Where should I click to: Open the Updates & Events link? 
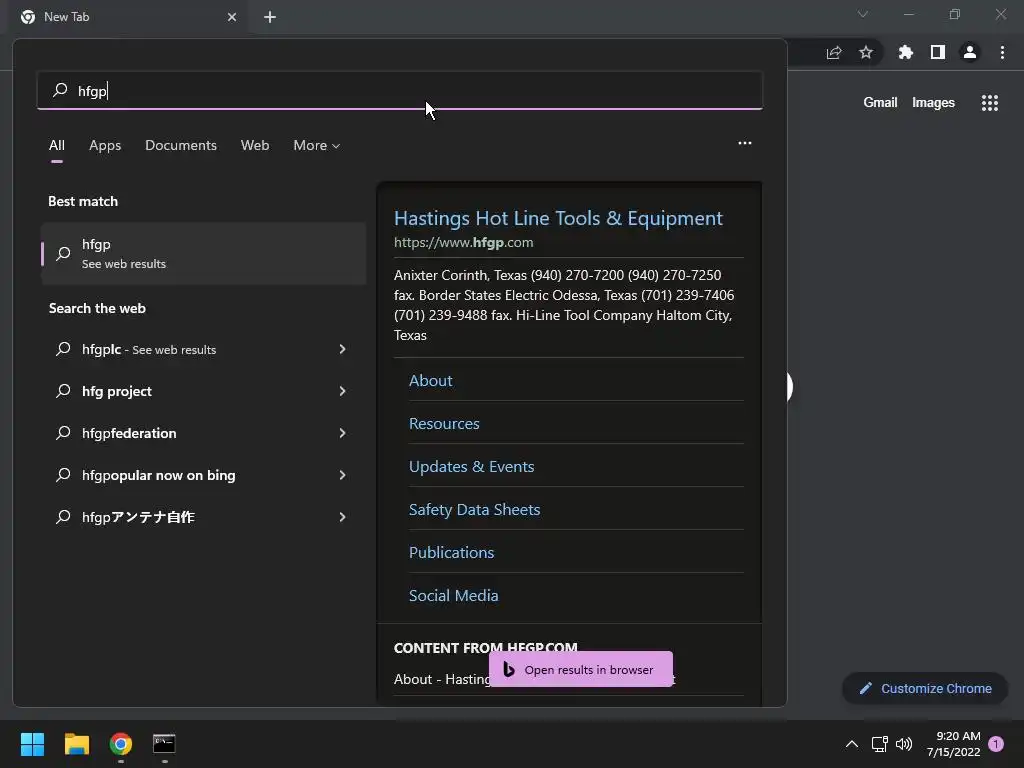pyautogui.click(x=472, y=467)
